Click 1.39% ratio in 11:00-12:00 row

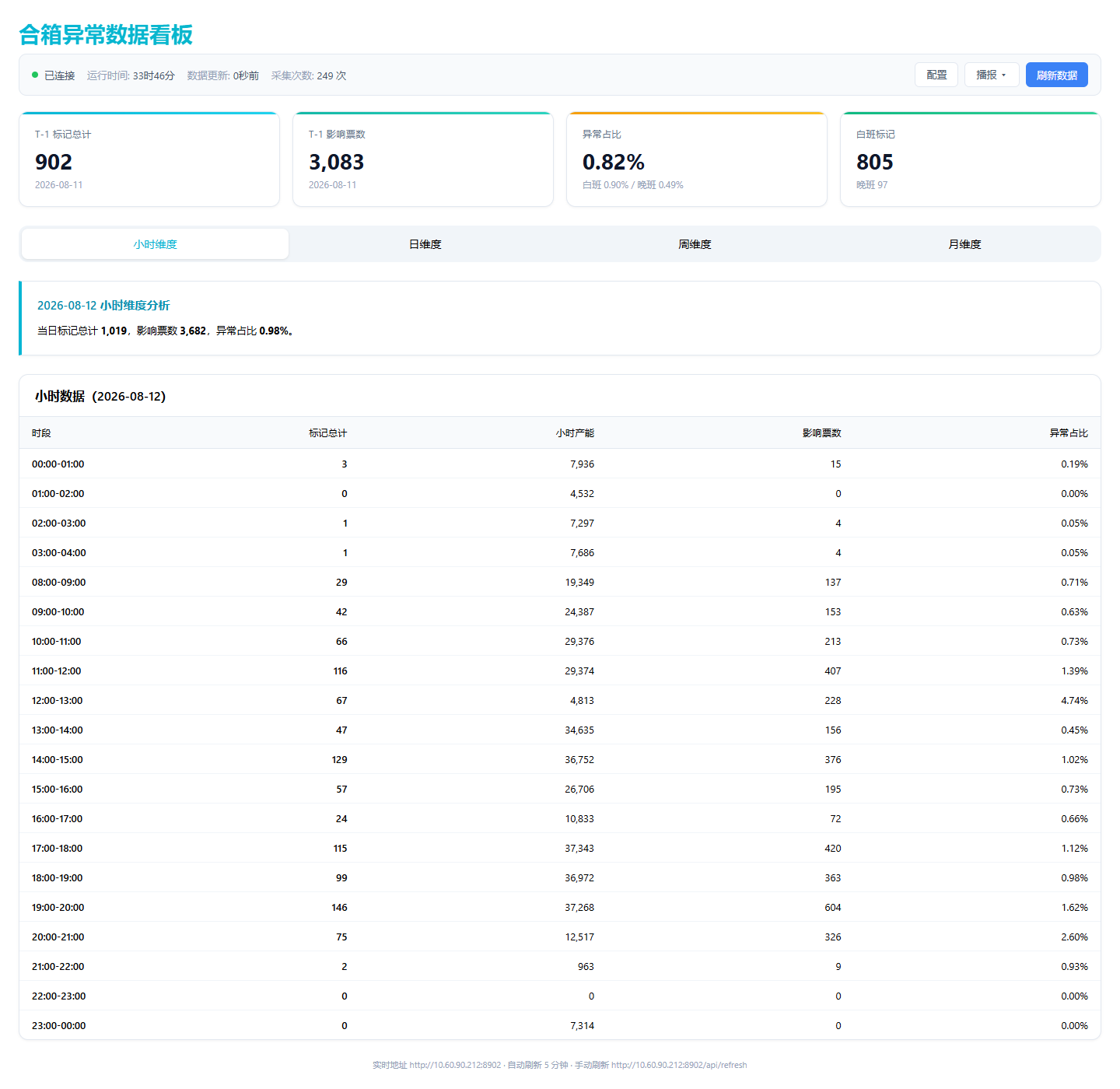coord(1075,671)
